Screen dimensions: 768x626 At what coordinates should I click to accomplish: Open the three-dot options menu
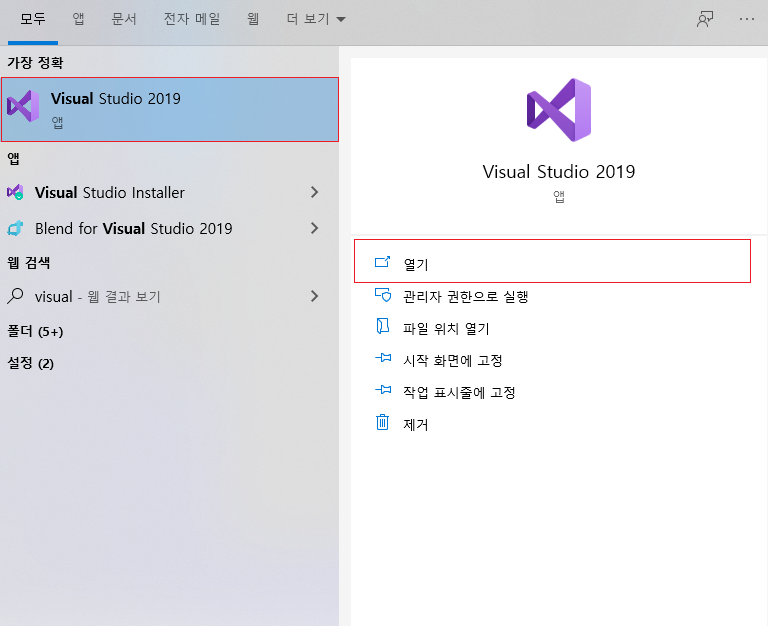click(x=746, y=19)
